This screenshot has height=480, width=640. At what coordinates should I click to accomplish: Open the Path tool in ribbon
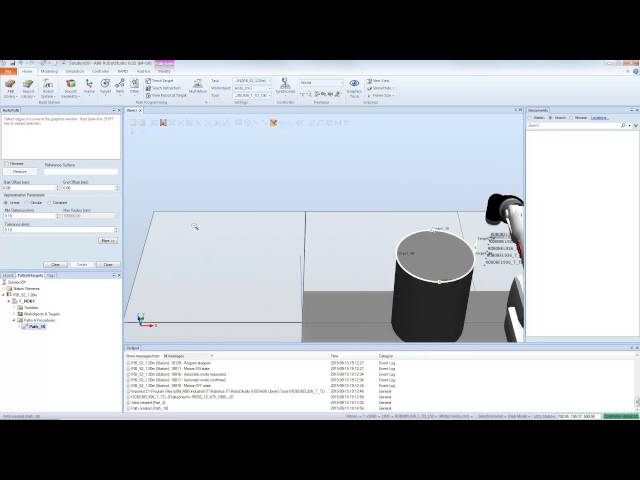coord(120,86)
